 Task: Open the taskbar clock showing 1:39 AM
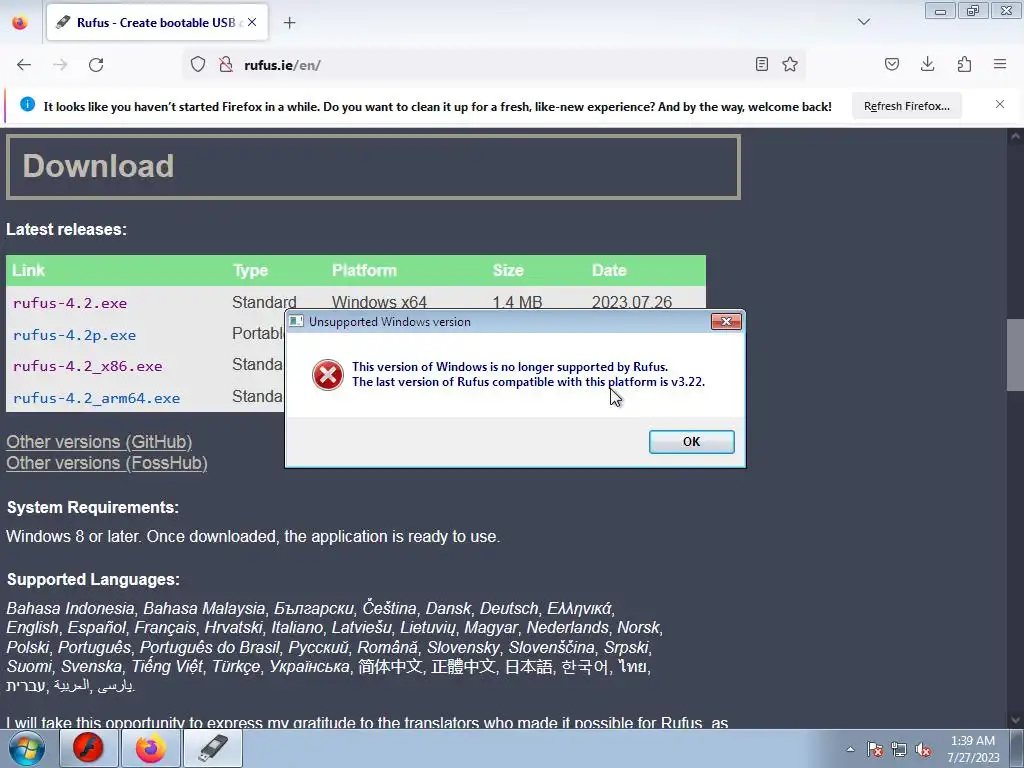click(x=973, y=749)
